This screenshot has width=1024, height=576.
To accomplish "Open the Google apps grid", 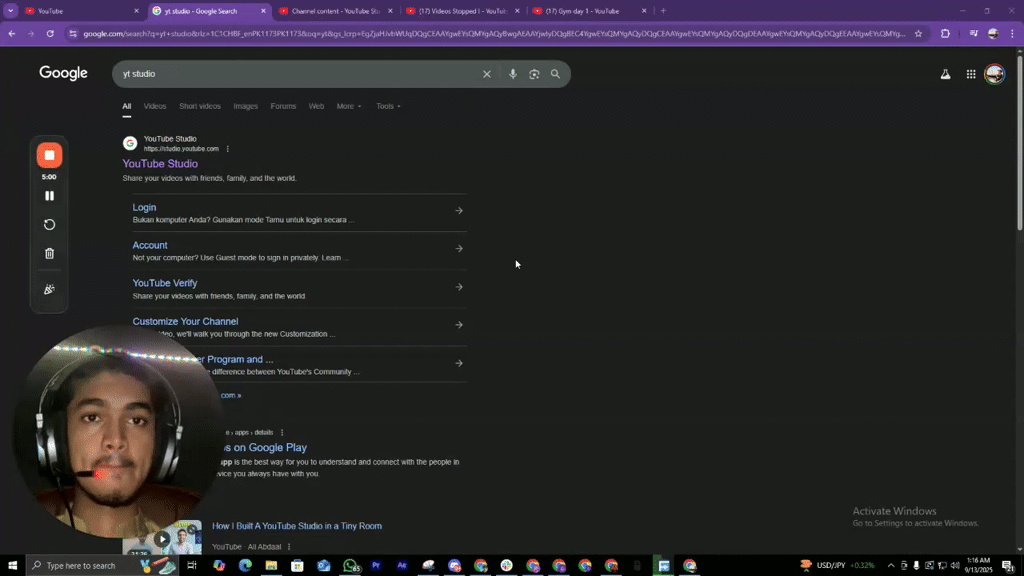I will (971, 74).
